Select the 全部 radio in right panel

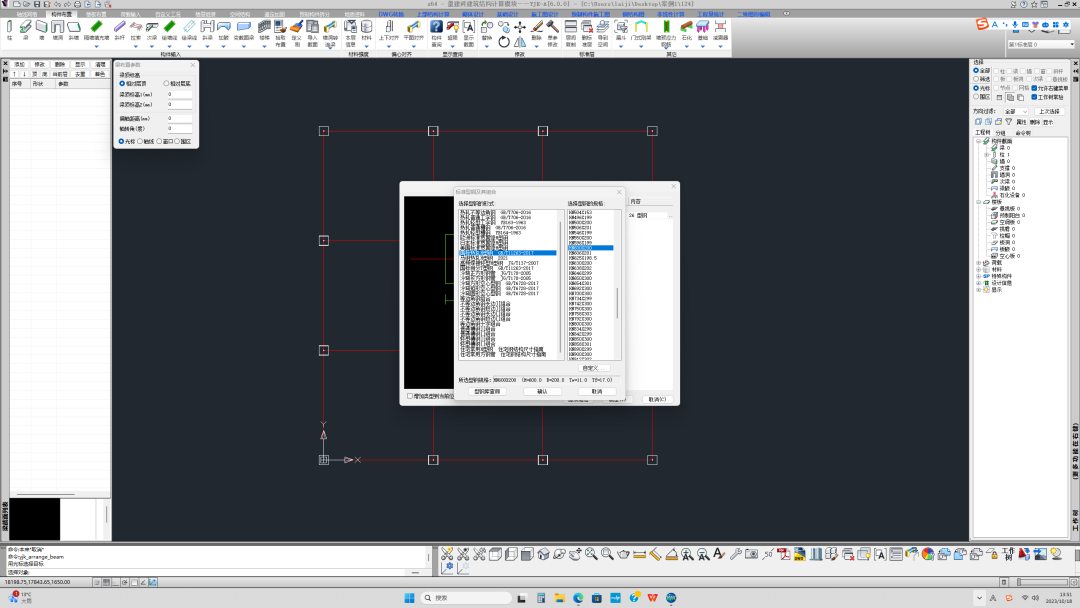click(x=976, y=70)
